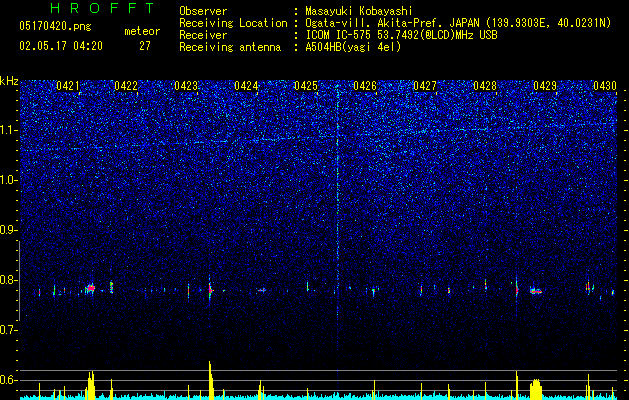Click the 0421 time marker
629x400 pixels.
point(68,86)
